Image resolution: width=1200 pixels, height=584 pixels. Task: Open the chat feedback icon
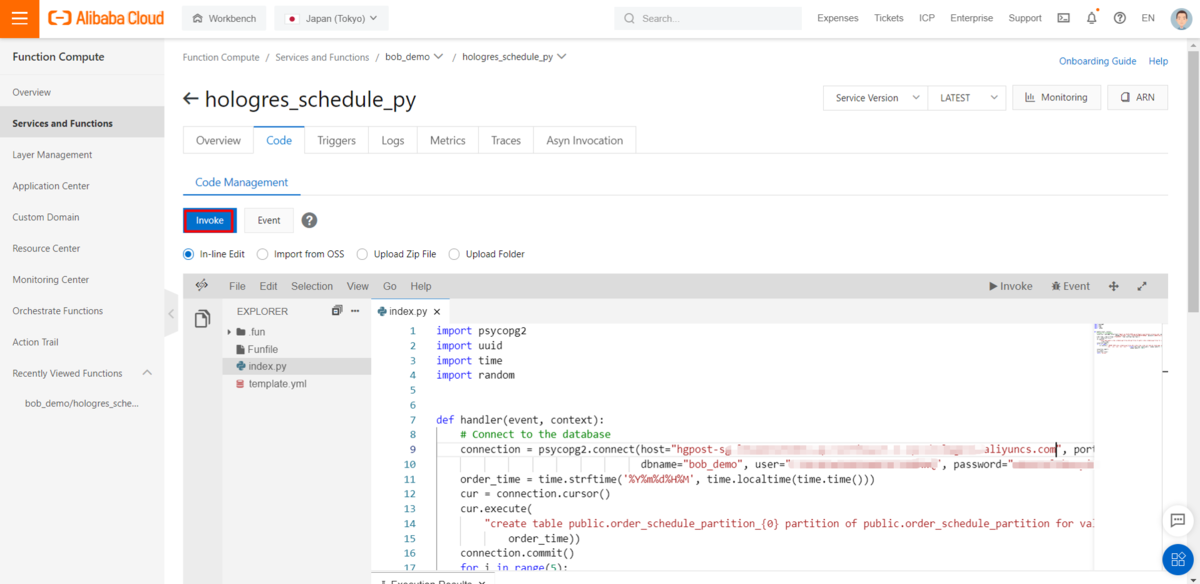(x=1178, y=520)
